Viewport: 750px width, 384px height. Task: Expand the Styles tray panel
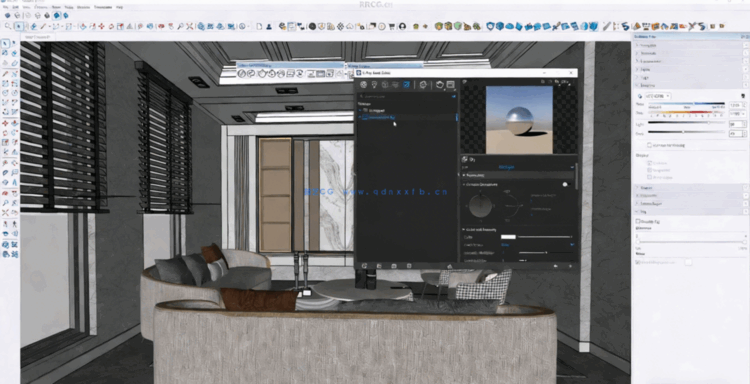[691, 69]
